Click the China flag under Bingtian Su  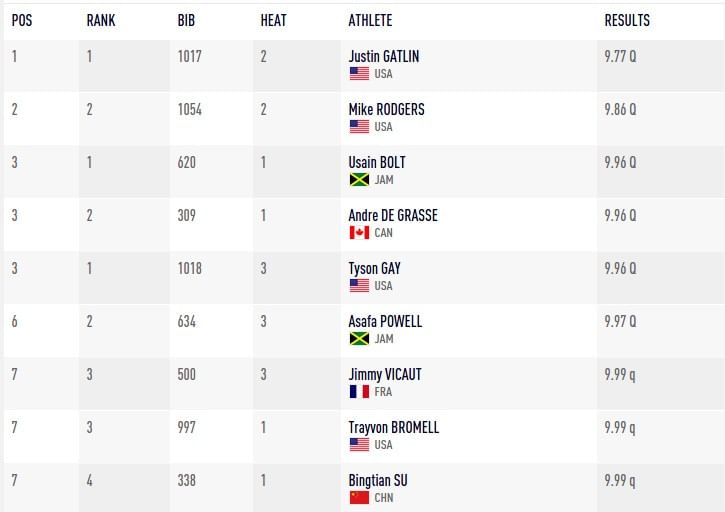pos(359,498)
